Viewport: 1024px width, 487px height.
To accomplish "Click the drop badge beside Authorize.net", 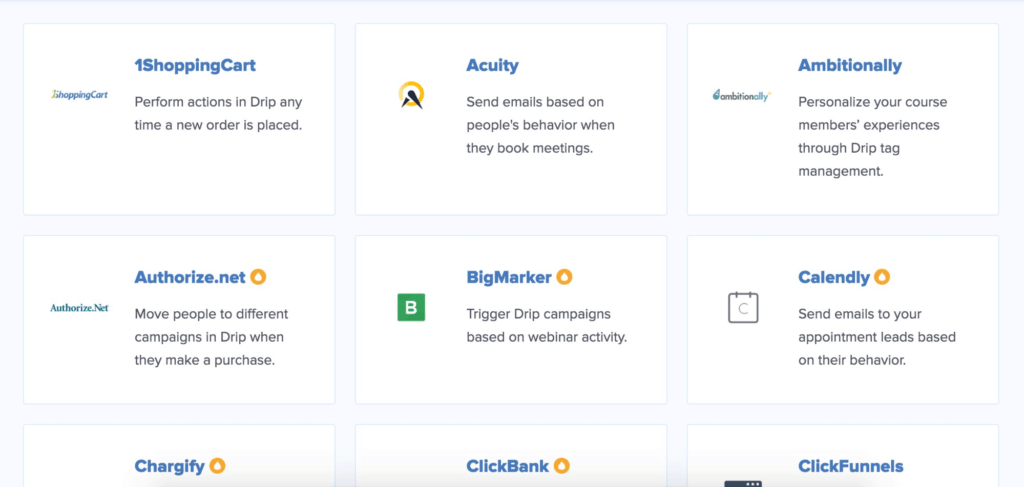I will (258, 277).
